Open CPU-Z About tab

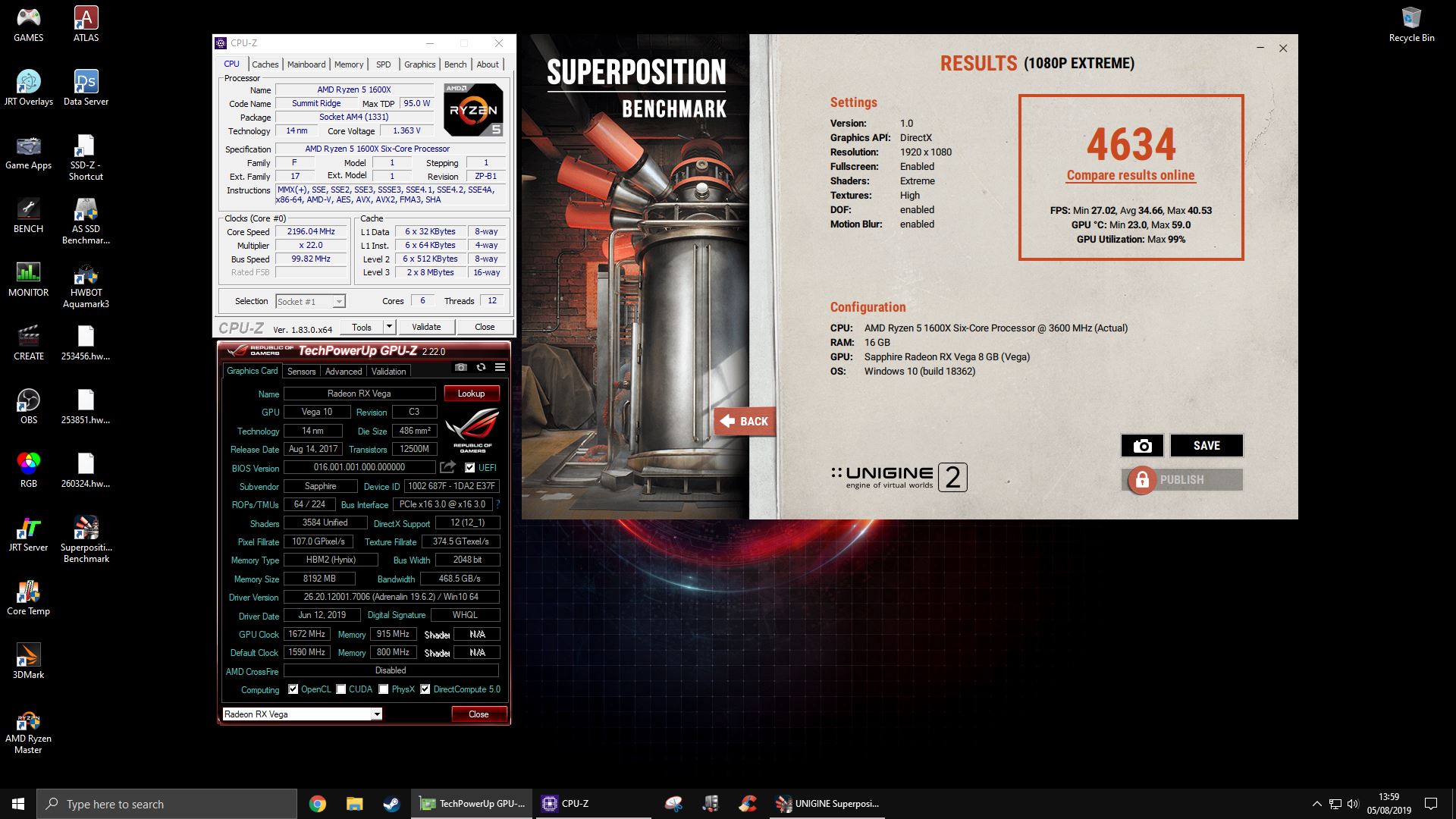point(488,64)
